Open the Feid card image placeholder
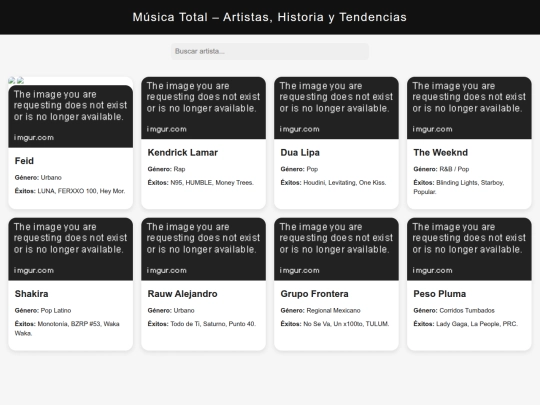540x405 pixels. click(x=71, y=116)
